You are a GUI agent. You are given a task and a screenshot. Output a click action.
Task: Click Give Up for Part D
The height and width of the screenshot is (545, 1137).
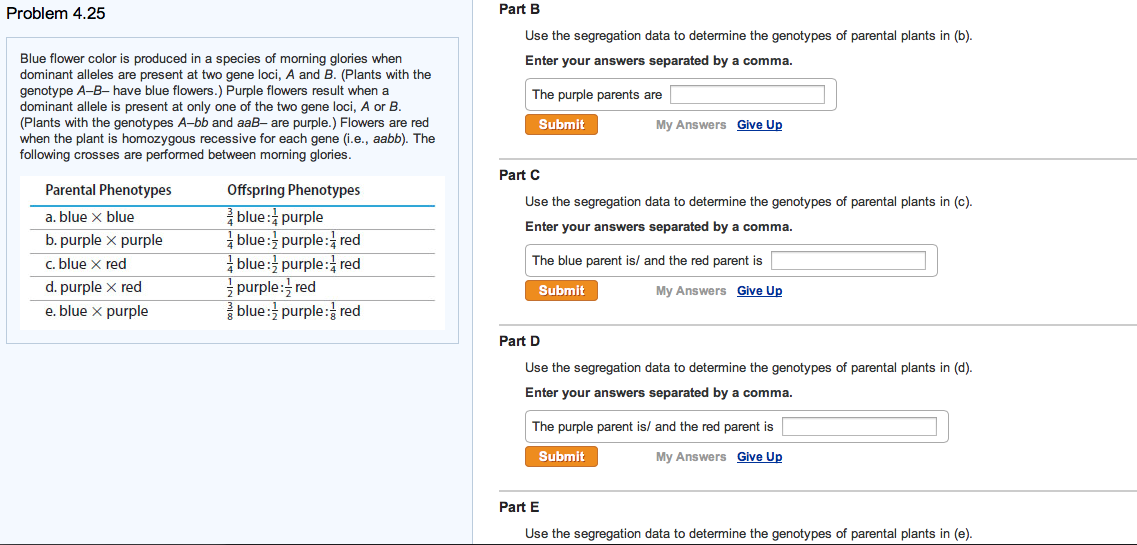(759, 457)
